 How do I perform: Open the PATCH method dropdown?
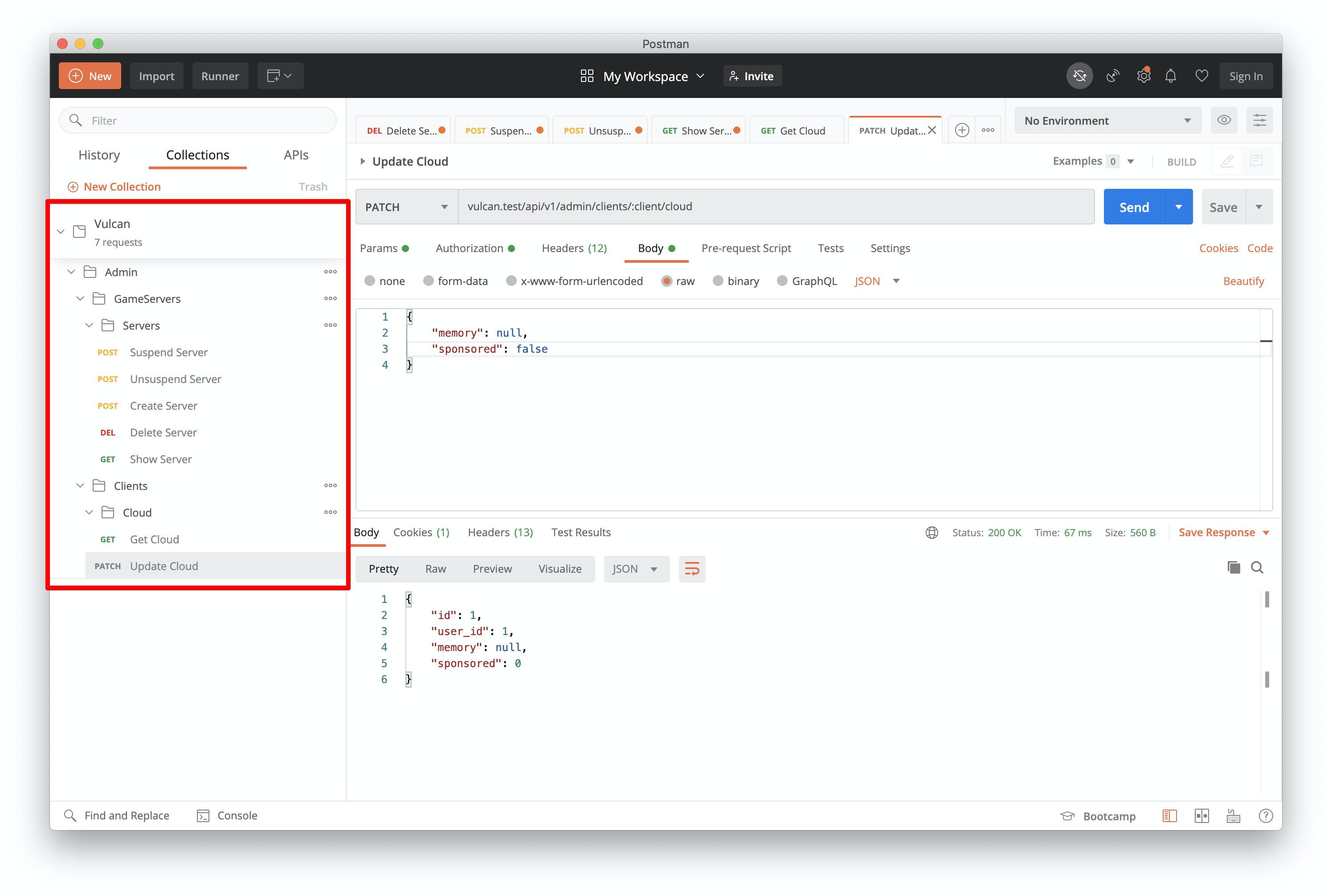[x=406, y=208]
